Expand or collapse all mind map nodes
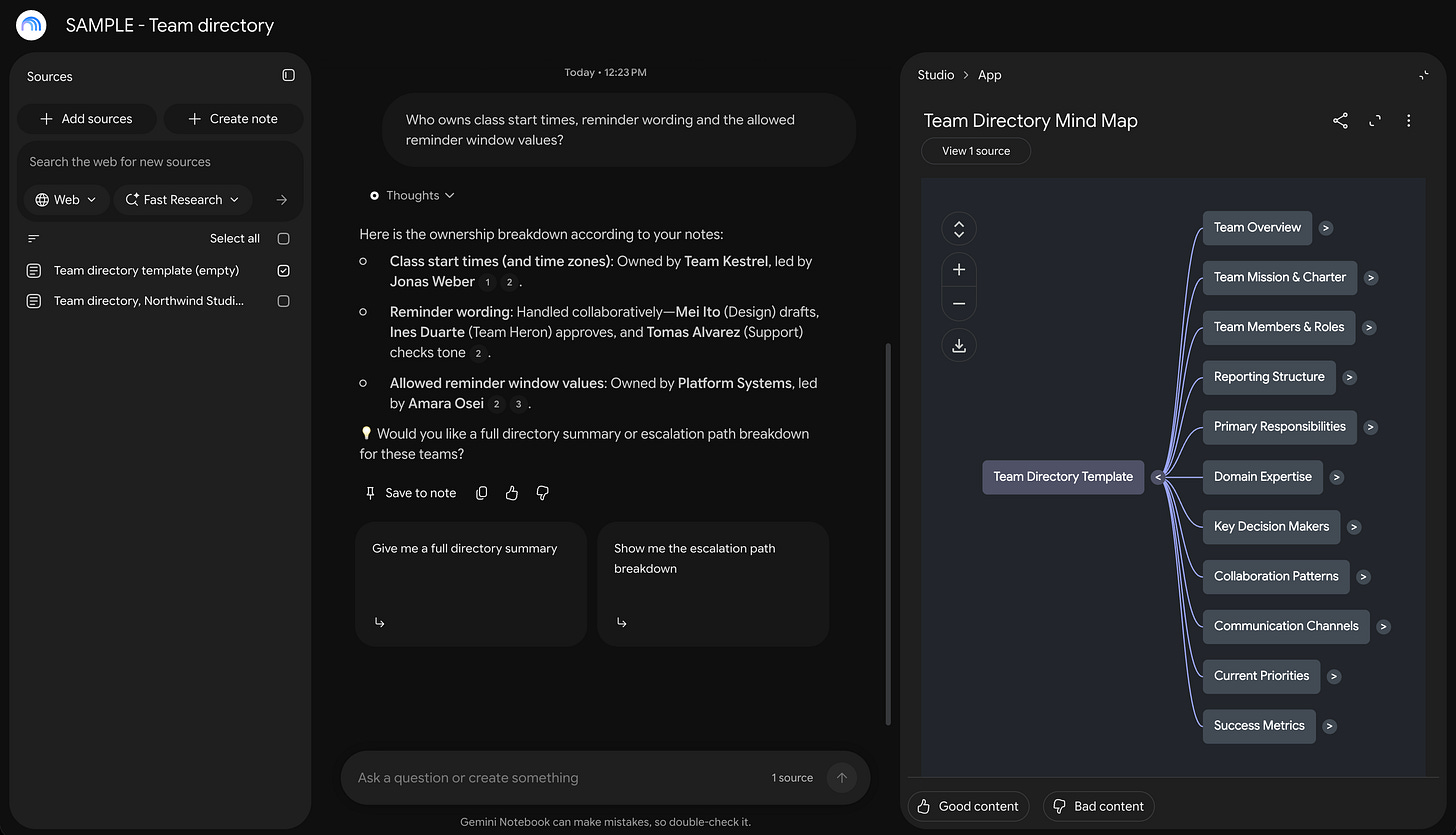This screenshot has height=835, width=1456. 959,229
